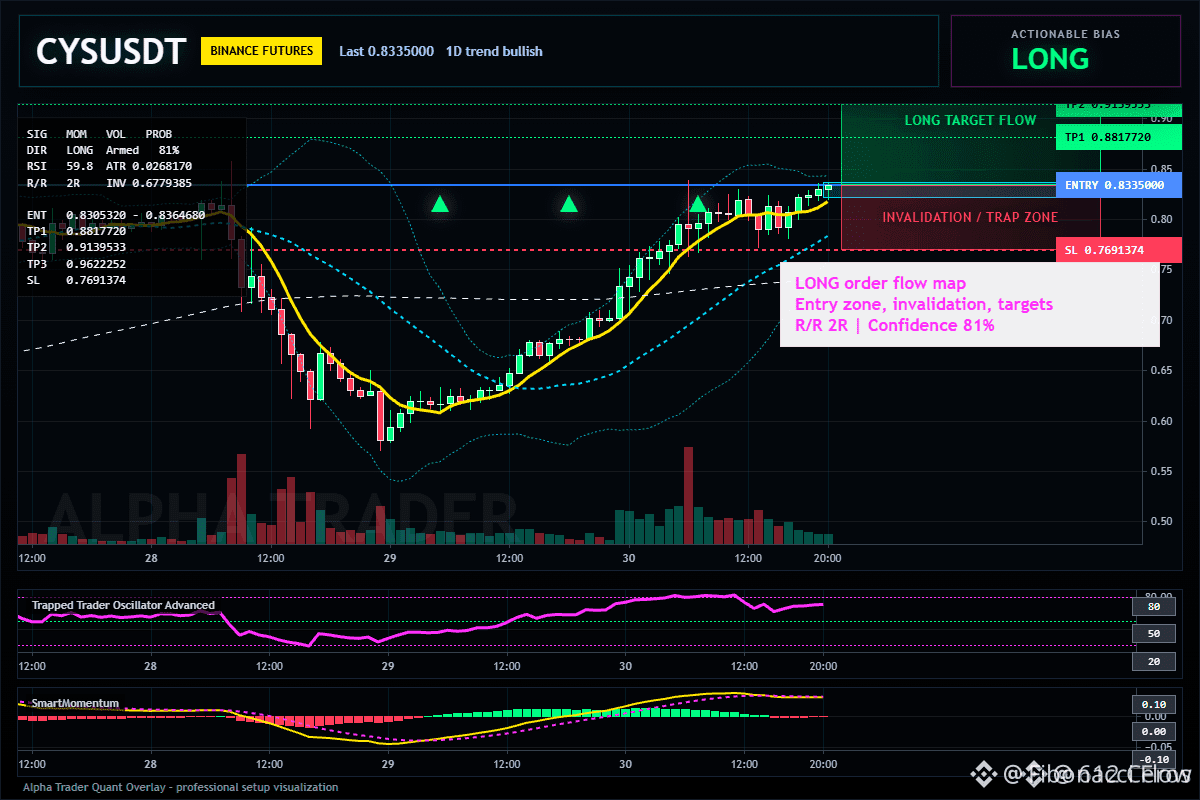1200x800 pixels.
Task: Click the 0.70 price axis label
Action: click(x=1163, y=320)
